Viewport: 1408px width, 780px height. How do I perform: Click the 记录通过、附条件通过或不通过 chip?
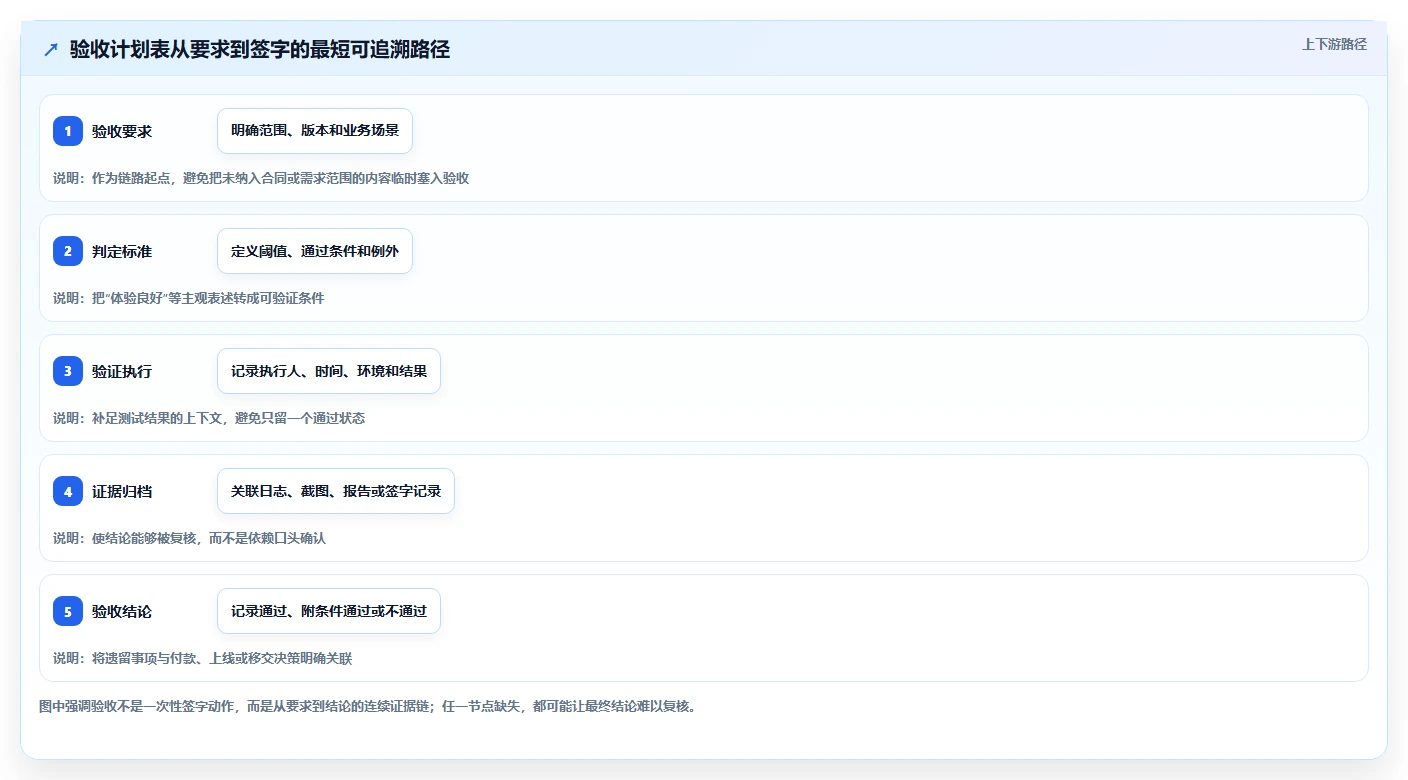(x=329, y=611)
